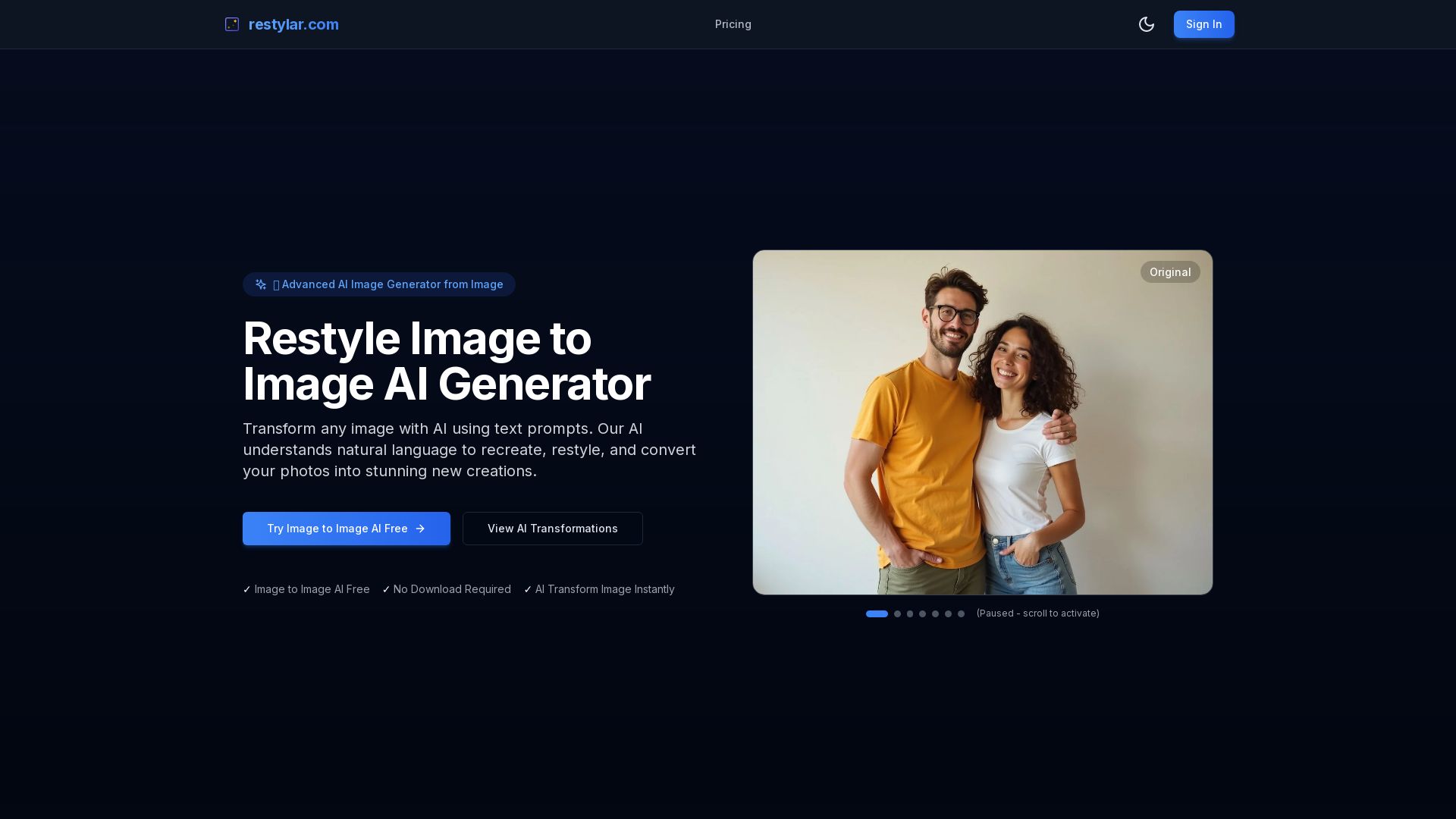
Task: Open View AI Transformations
Action: (552, 529)
